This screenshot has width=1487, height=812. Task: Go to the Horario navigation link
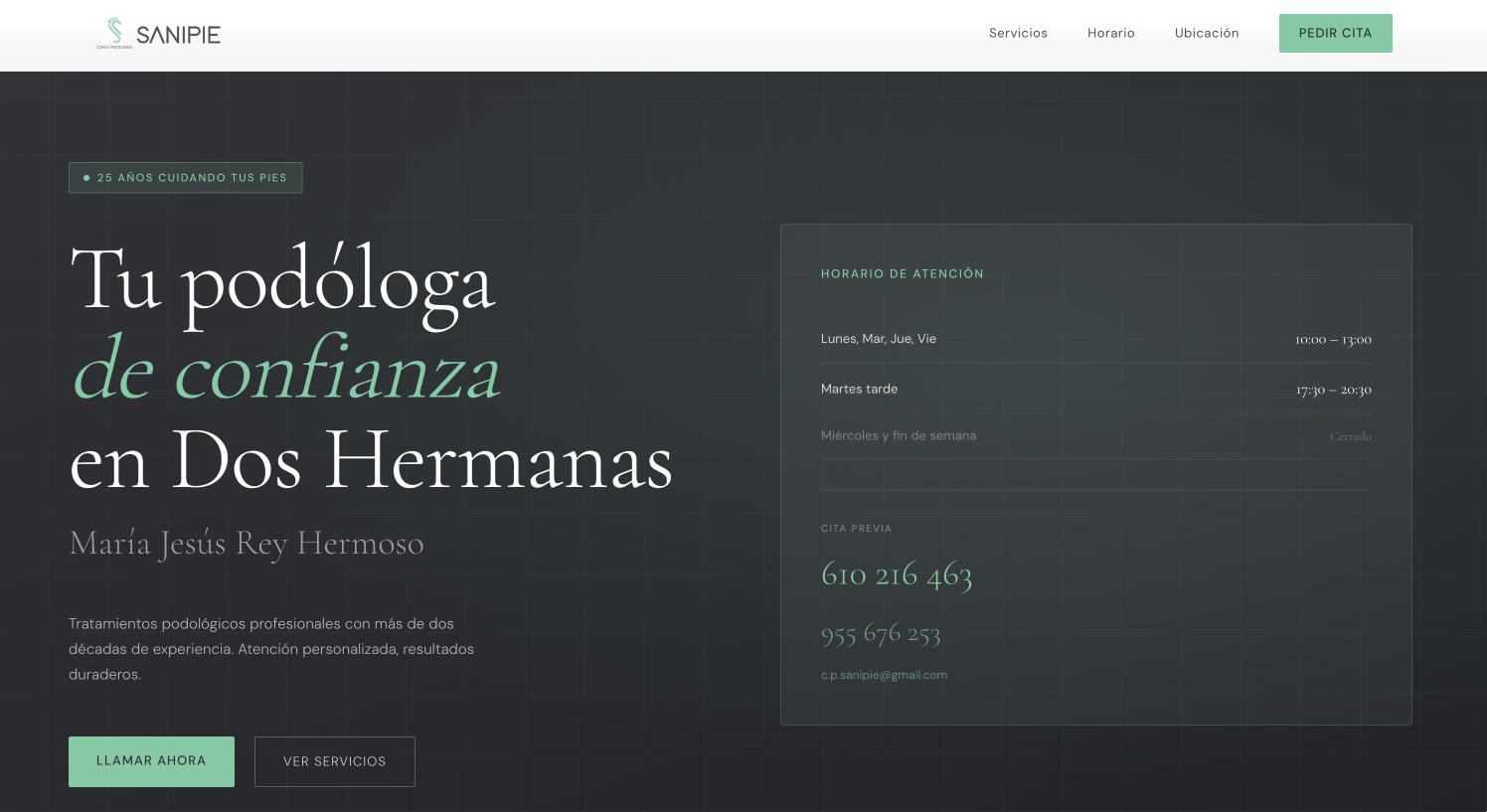pos(1110,33)
